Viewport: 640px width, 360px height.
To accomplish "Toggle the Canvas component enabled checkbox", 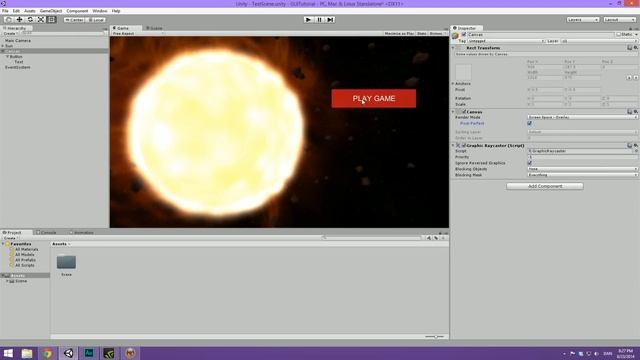I will [x=464, y=112].
